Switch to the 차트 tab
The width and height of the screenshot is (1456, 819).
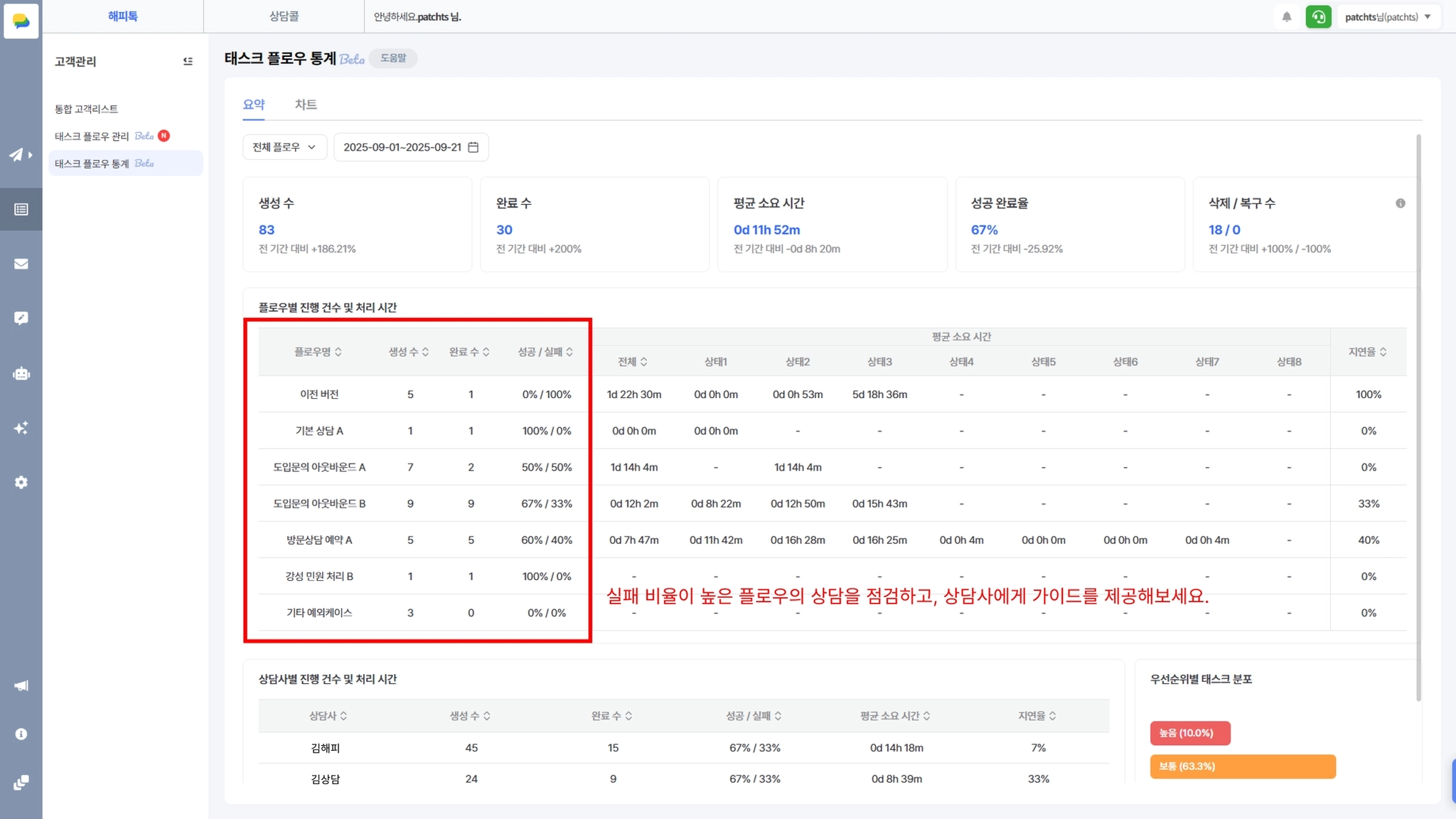tap(306, 105)
